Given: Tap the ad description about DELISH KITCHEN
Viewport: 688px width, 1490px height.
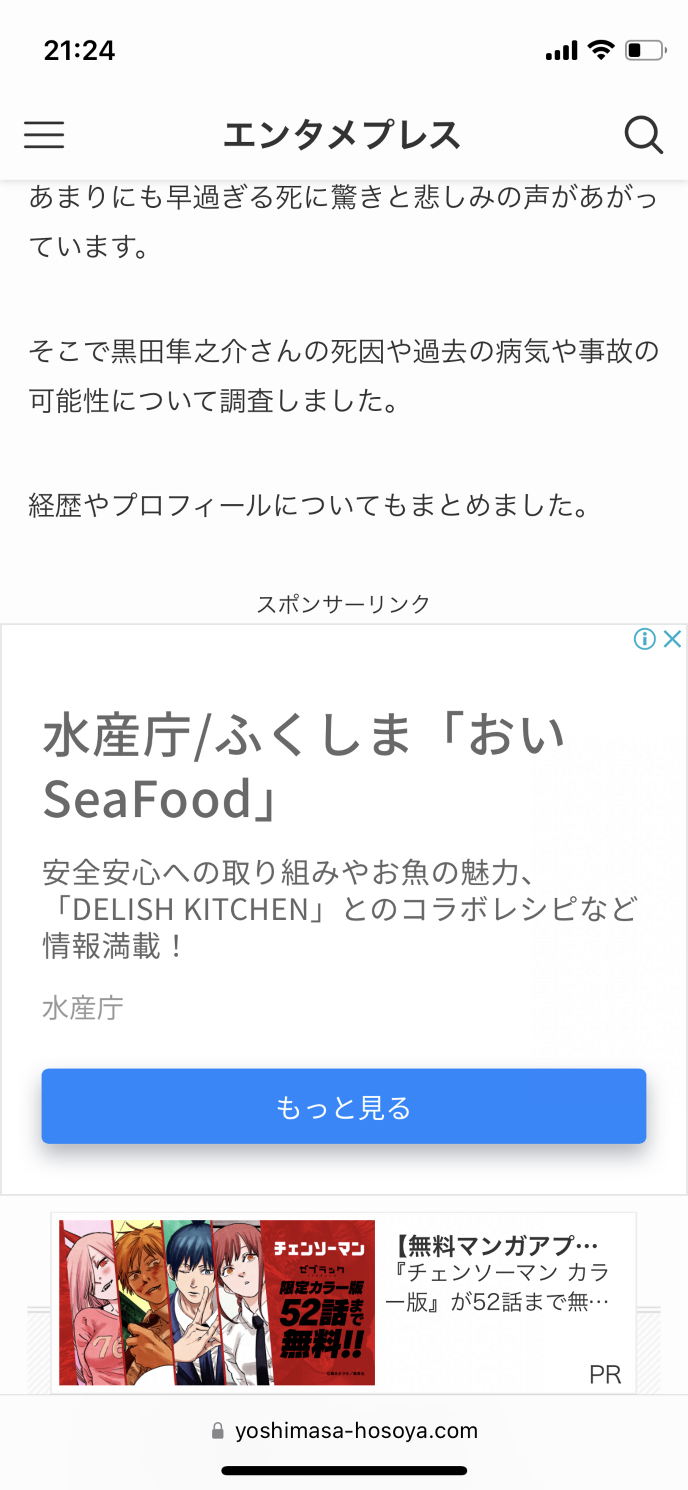Looking at the screenshot, I should pyautogui.click(x=340, y=909).
